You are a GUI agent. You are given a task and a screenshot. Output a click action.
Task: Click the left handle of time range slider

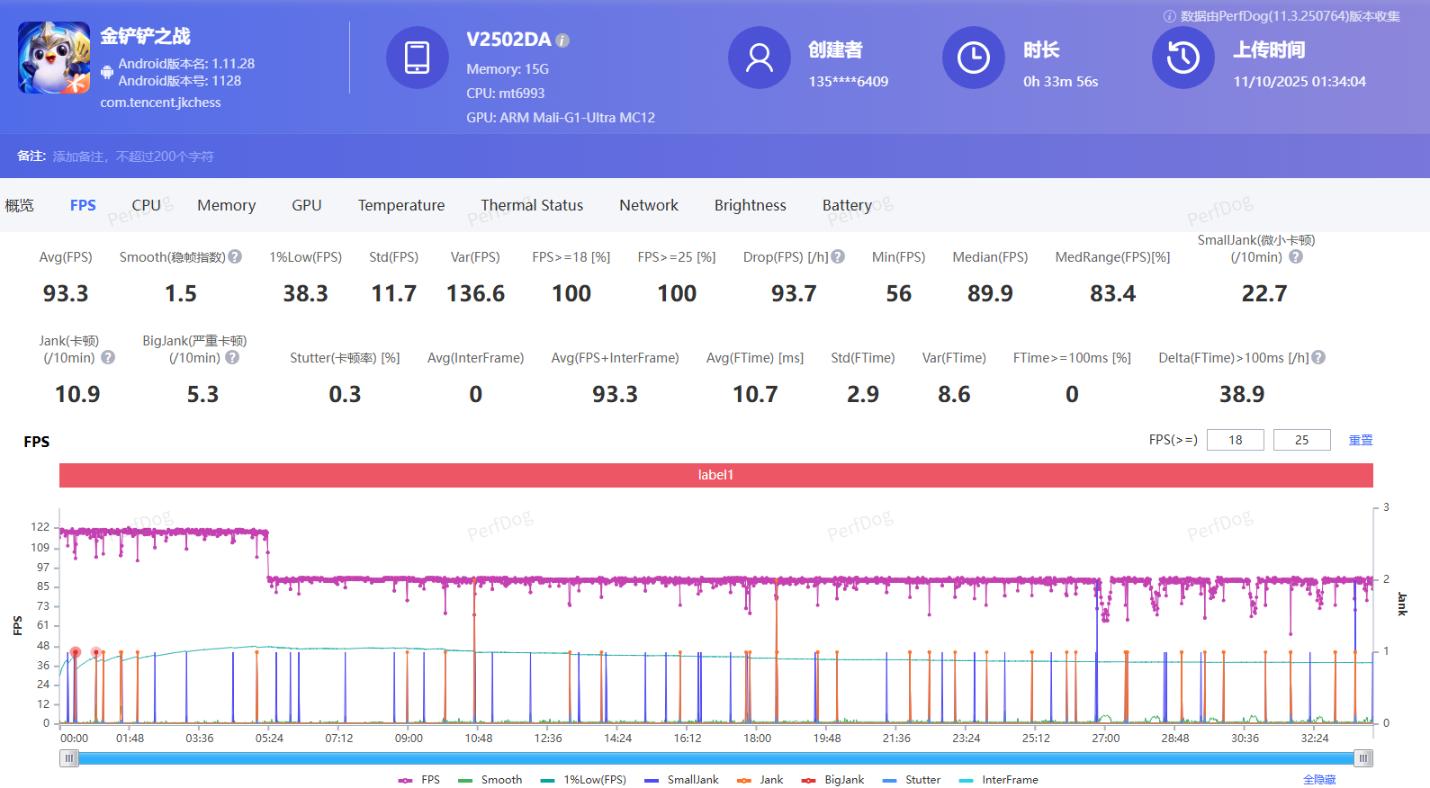pos(69,759)
